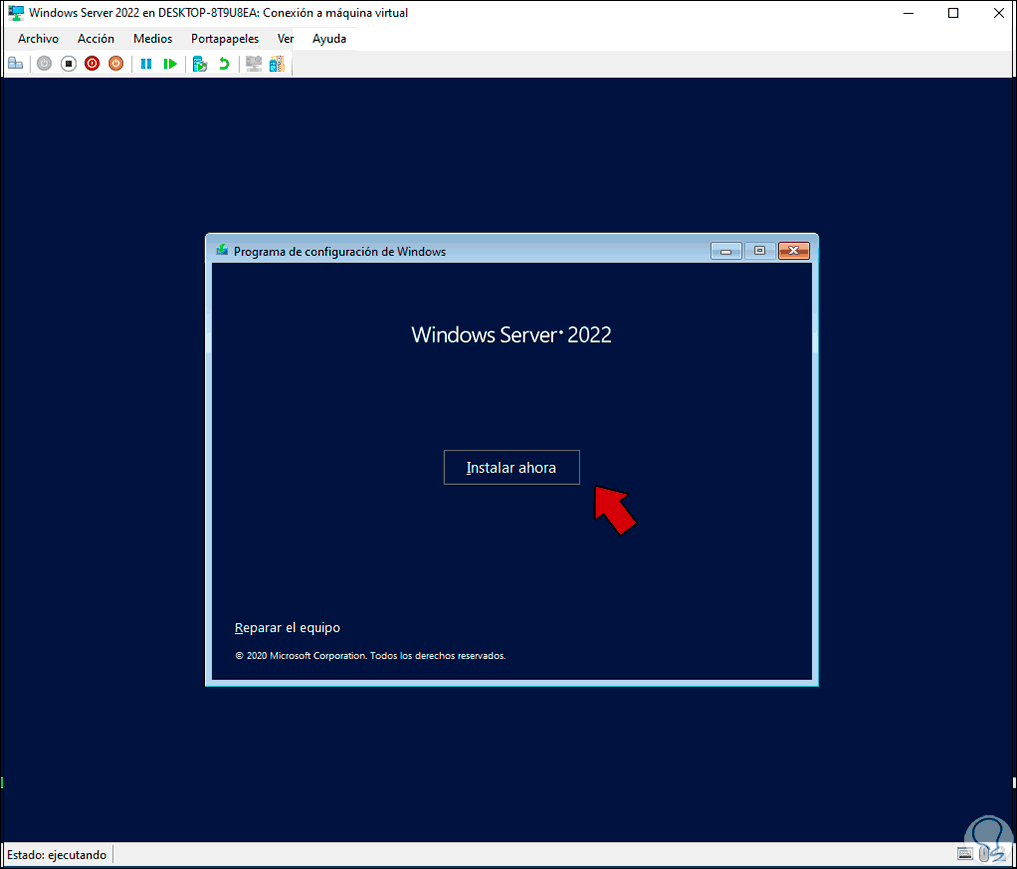
Task: Click the 'Windows Server 2022' heading text
Action: point(511,335)
